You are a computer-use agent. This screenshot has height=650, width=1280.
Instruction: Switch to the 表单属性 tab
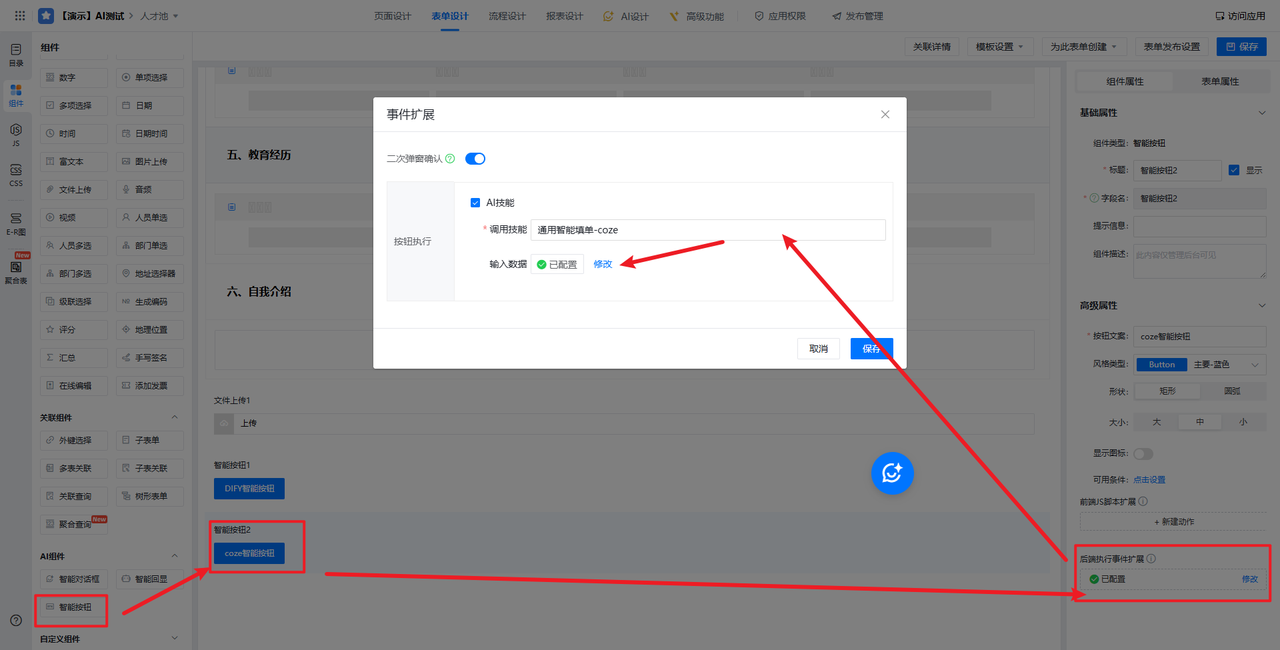(1219, 81)
